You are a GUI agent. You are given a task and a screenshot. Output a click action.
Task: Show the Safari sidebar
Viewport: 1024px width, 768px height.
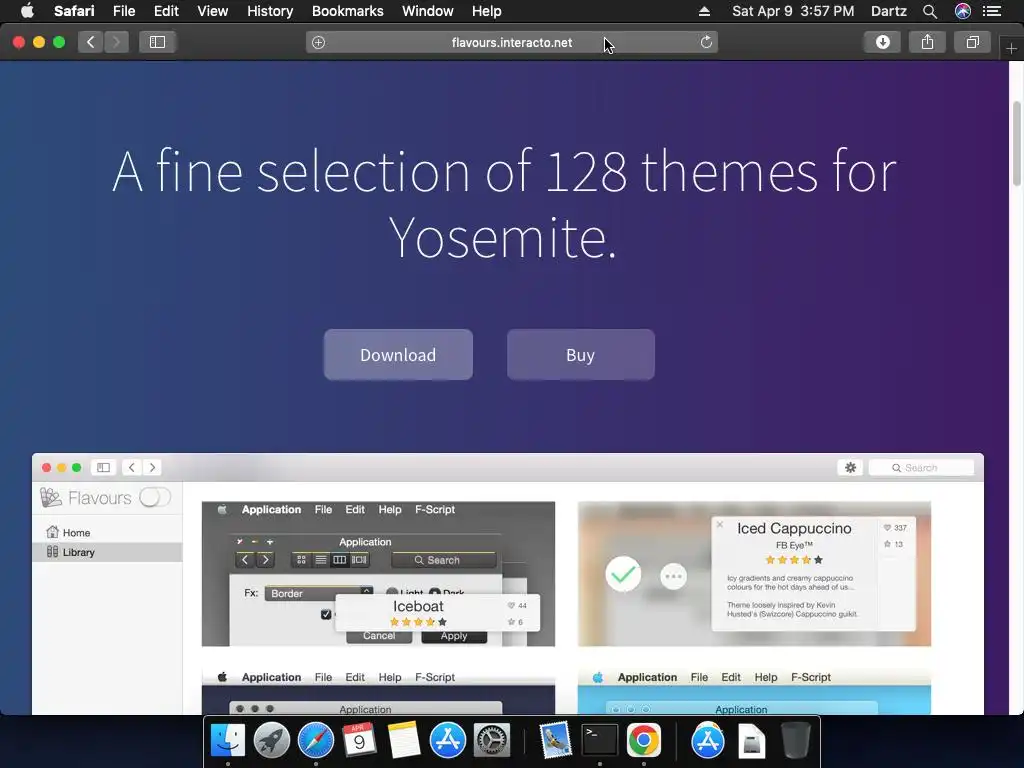click(x=157, y=42)
